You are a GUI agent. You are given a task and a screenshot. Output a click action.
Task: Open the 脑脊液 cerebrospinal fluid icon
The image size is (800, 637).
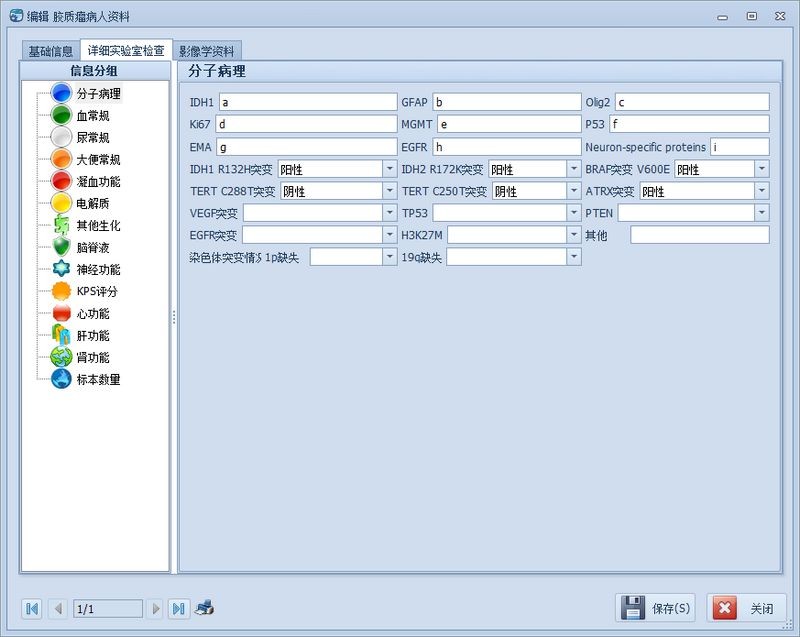click(61, 249)
